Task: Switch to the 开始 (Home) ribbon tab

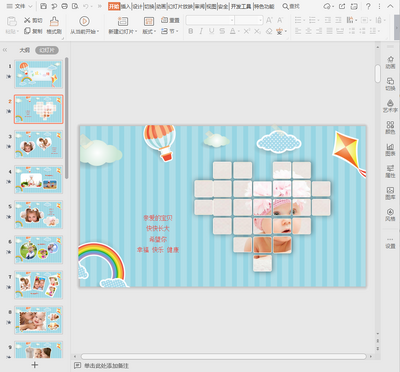Action: click(x=114, y=6)
